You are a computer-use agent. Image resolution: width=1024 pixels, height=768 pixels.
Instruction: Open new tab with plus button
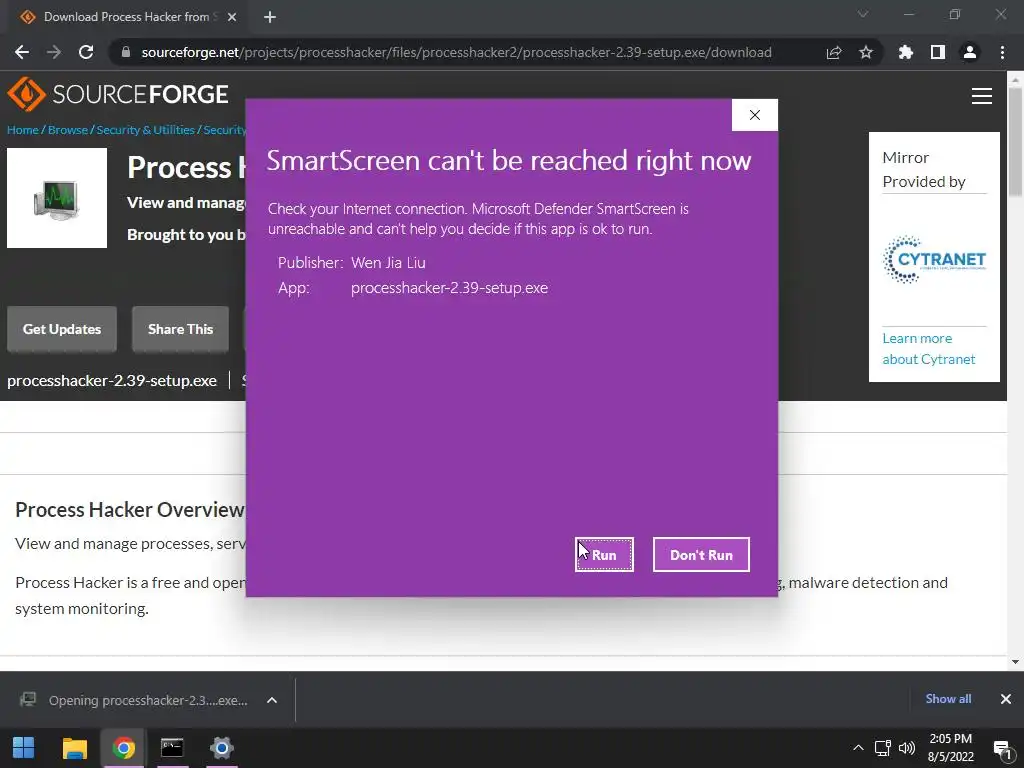pyautogui.click(x=270, y=17)
